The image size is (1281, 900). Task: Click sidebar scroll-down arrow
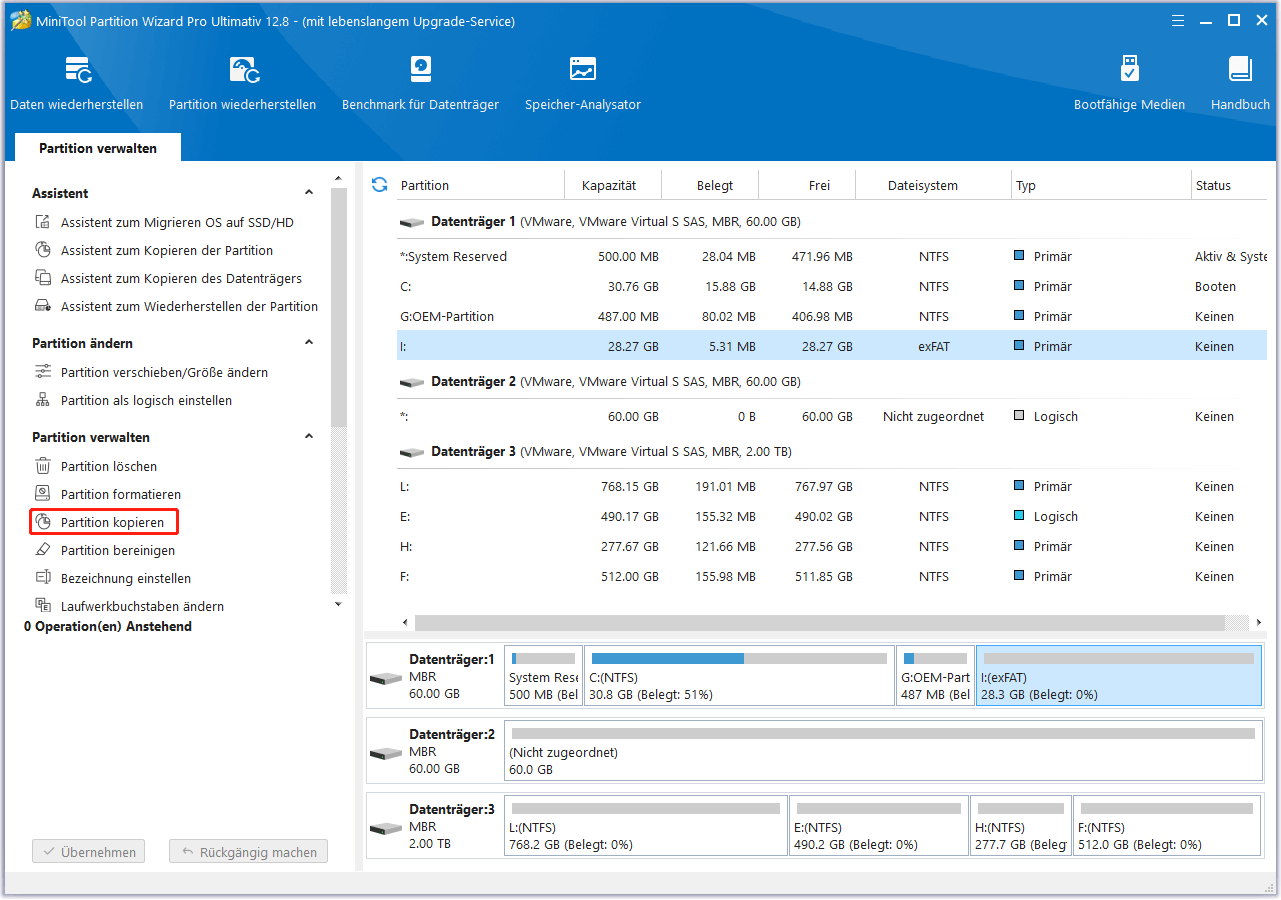tap(338, 604)
